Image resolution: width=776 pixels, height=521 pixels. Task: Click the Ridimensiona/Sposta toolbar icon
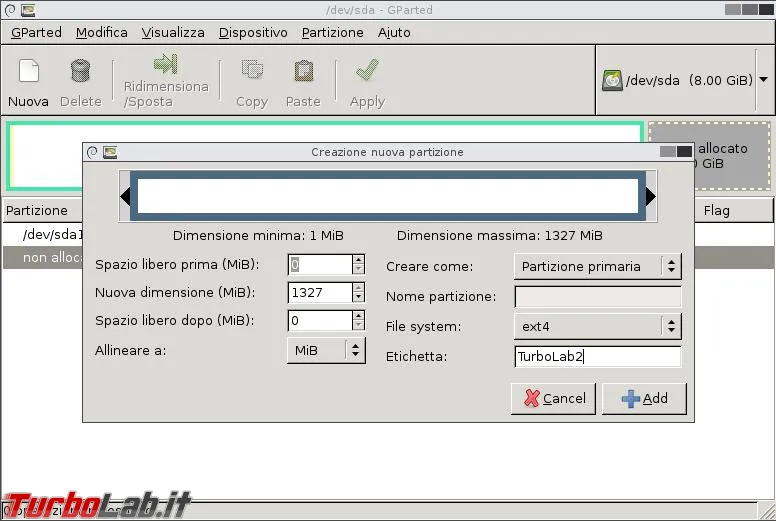(165, 64)
